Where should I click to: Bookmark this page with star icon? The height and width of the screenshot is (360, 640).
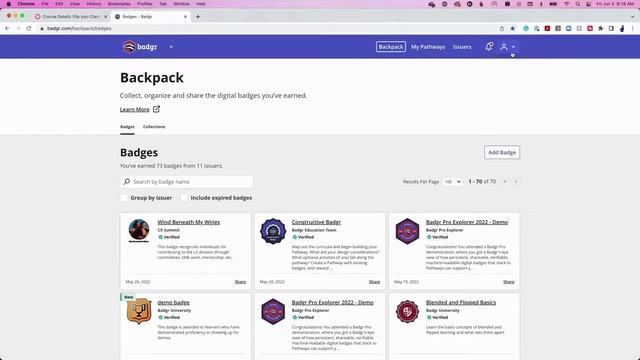pyautogui.click(x=513, y=28)
